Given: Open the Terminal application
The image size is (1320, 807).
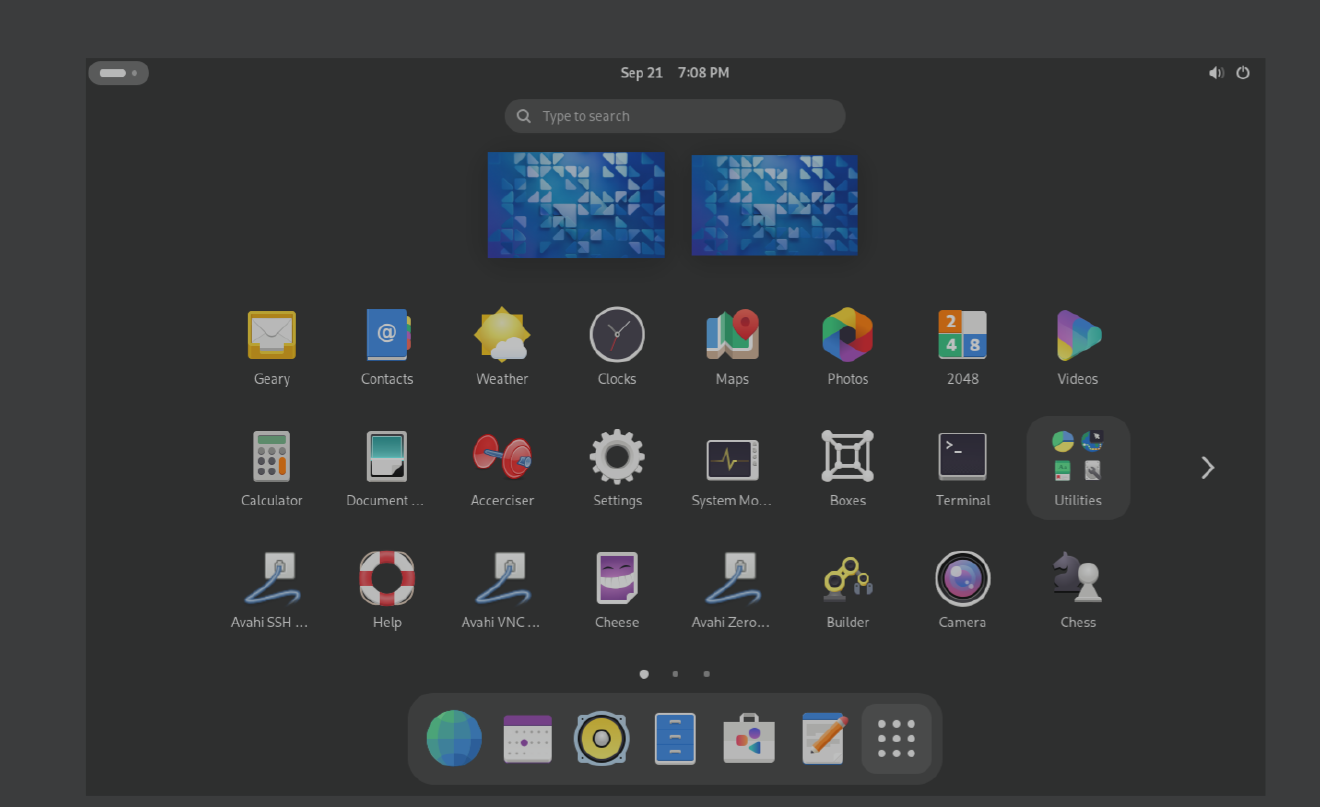Looking at the screenshot, I should (x=962, y=466).
